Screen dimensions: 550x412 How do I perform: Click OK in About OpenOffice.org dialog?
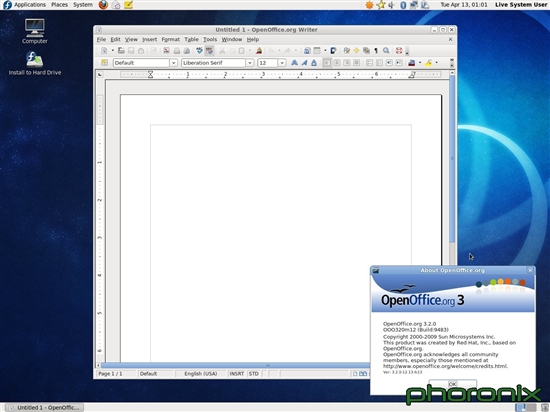point(452,384)
